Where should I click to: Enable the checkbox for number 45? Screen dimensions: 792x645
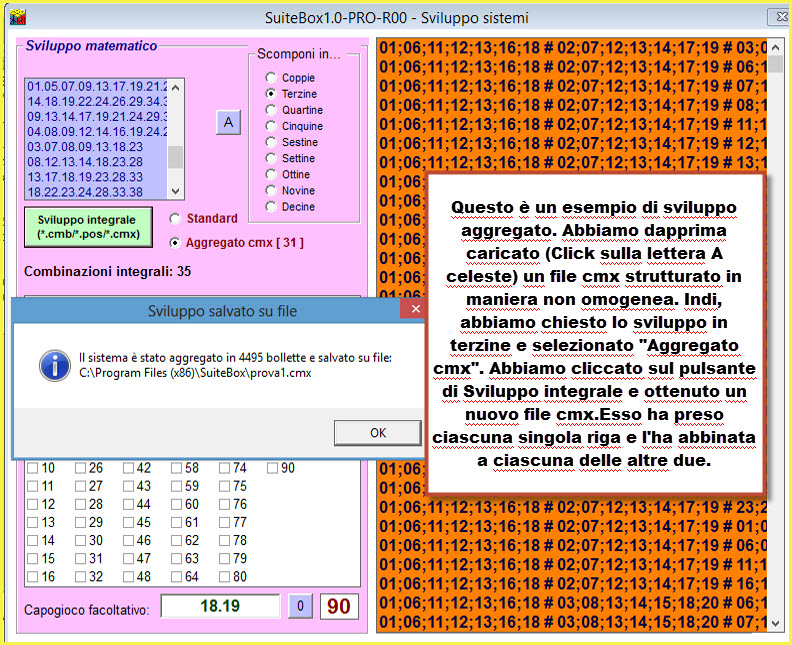(x=130, y=522)
